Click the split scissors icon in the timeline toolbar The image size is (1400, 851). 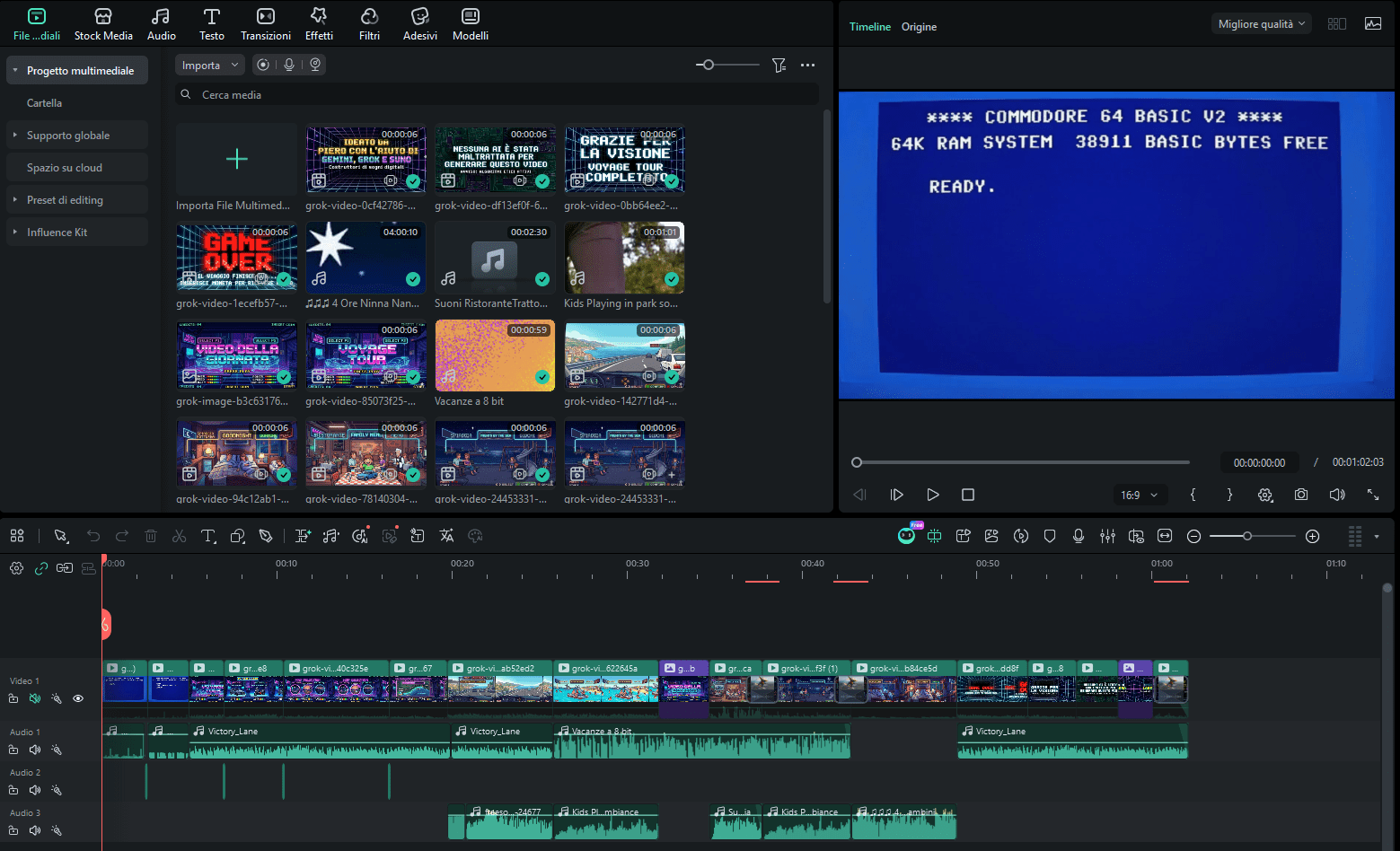pos(180,536)
